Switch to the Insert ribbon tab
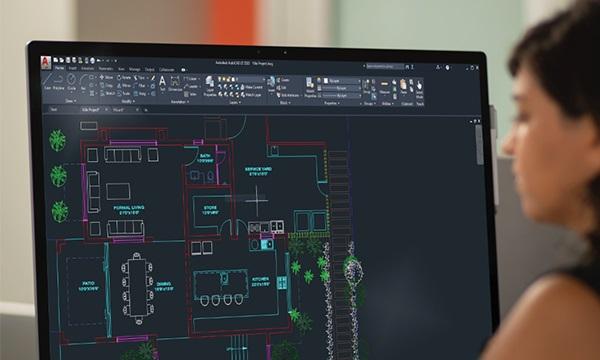600x360 pixels. click(x=72, y=68)
